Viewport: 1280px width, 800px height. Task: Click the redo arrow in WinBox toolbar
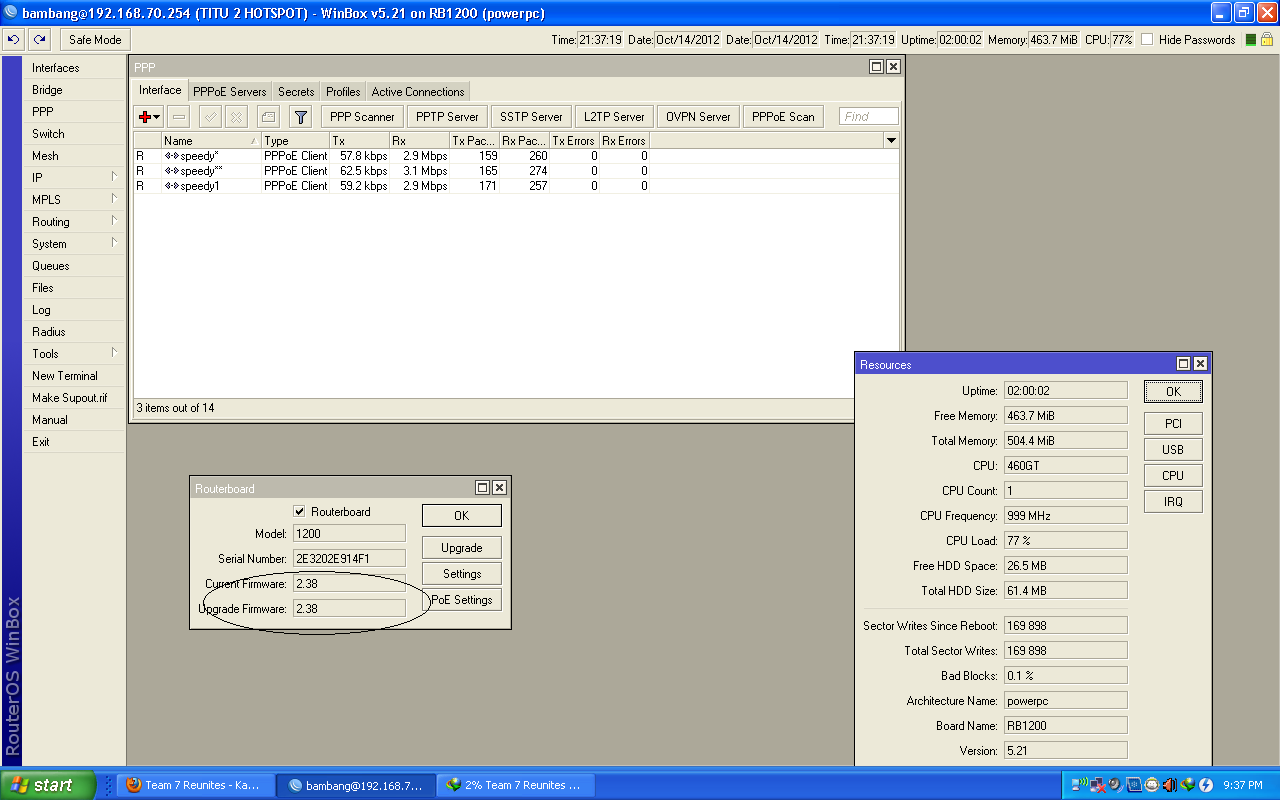[x=39, y=40]
